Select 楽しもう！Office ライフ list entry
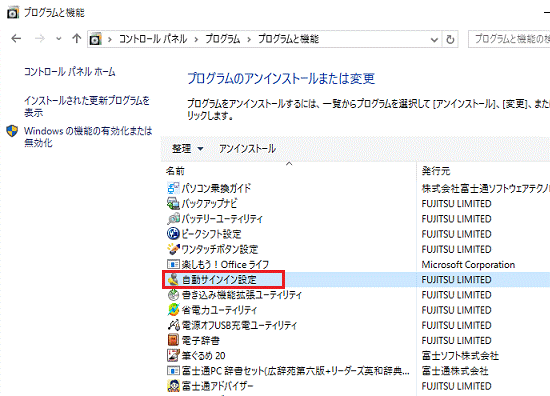This screenshot has width=550, height=396. [225, 264]
